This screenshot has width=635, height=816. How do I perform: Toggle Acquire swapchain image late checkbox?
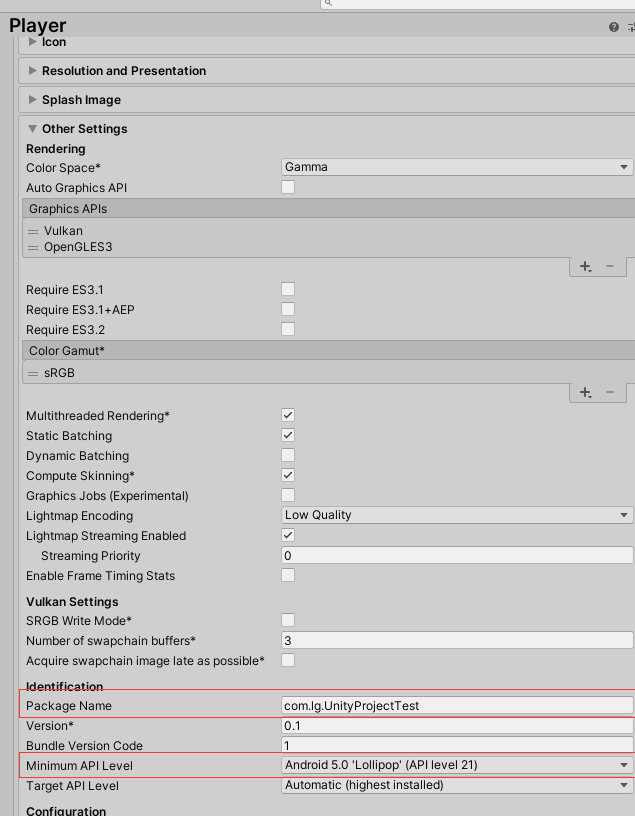point(288,660)
